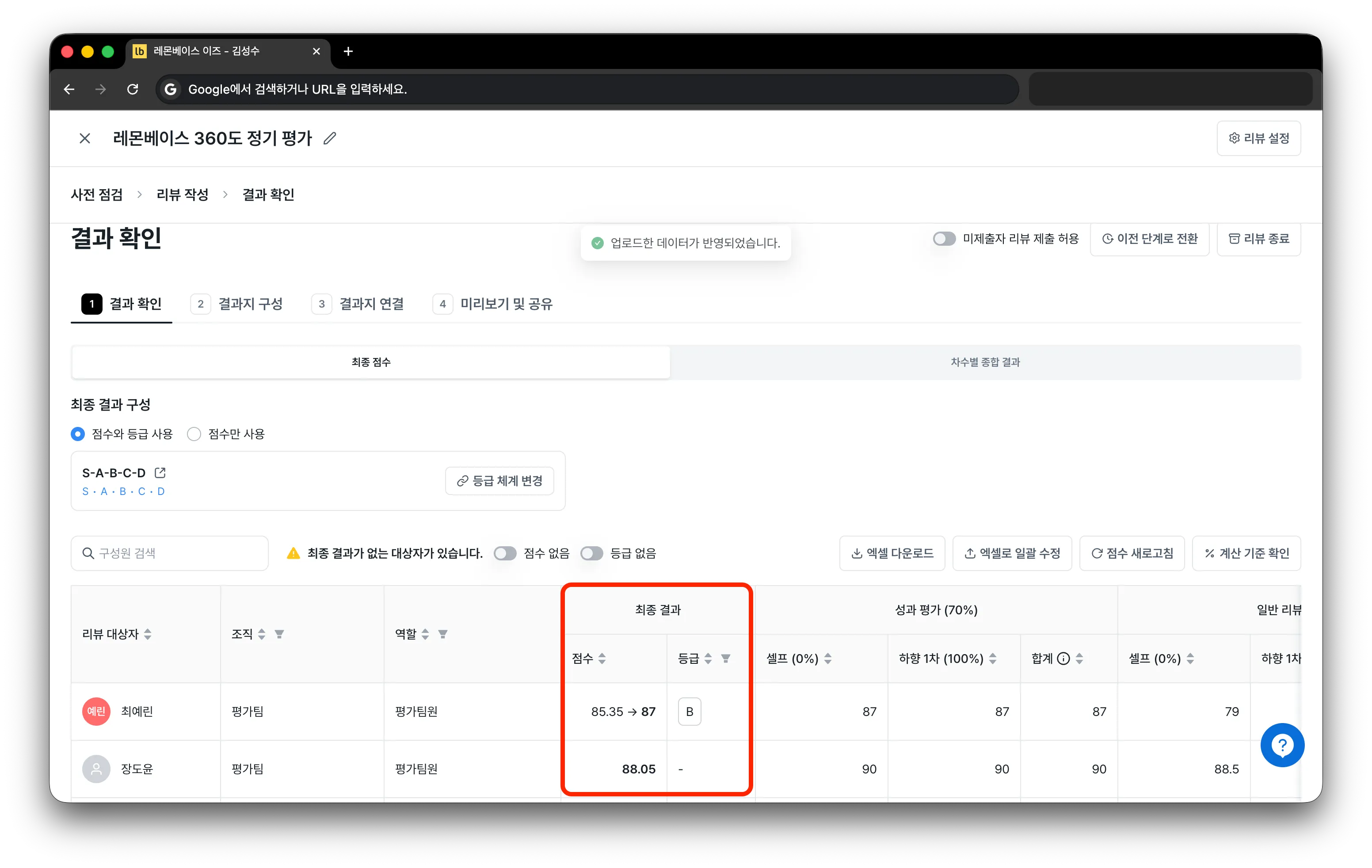
Task: Sort the 성과 평가 셀프 (0%) column
Action: [828, 659]
